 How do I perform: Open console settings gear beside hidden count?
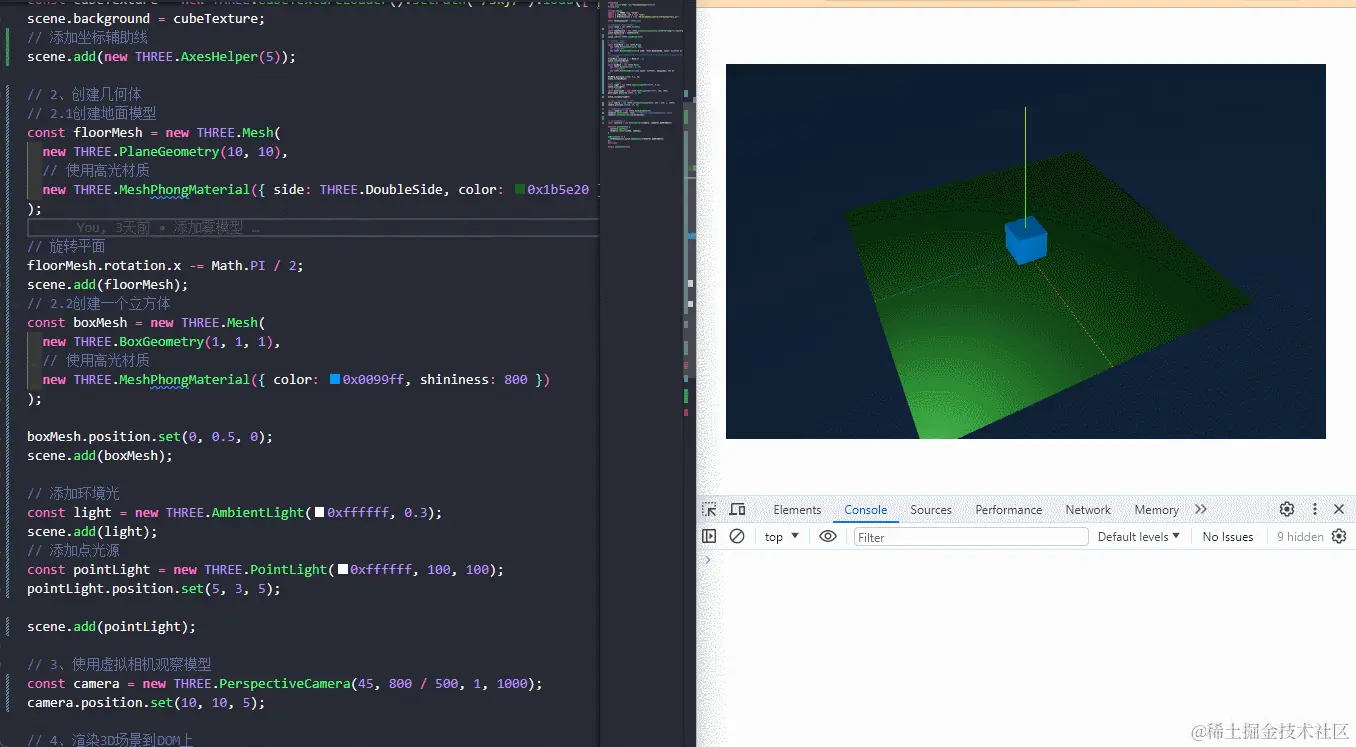(x=1339, y=536)
